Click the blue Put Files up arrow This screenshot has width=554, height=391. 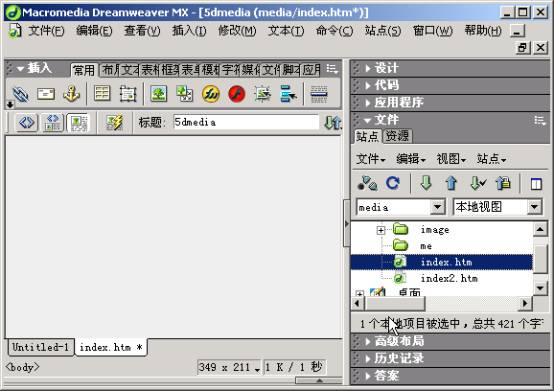pyautogui.click(x=451, y=183)
